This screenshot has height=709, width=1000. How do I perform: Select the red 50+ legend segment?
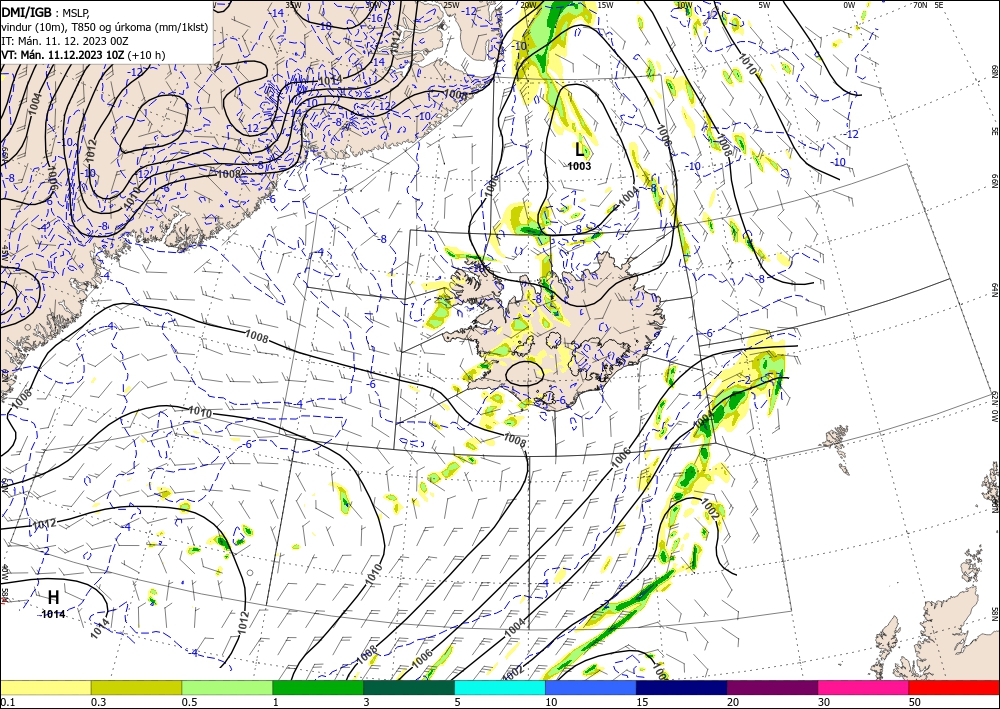[954, 687]
